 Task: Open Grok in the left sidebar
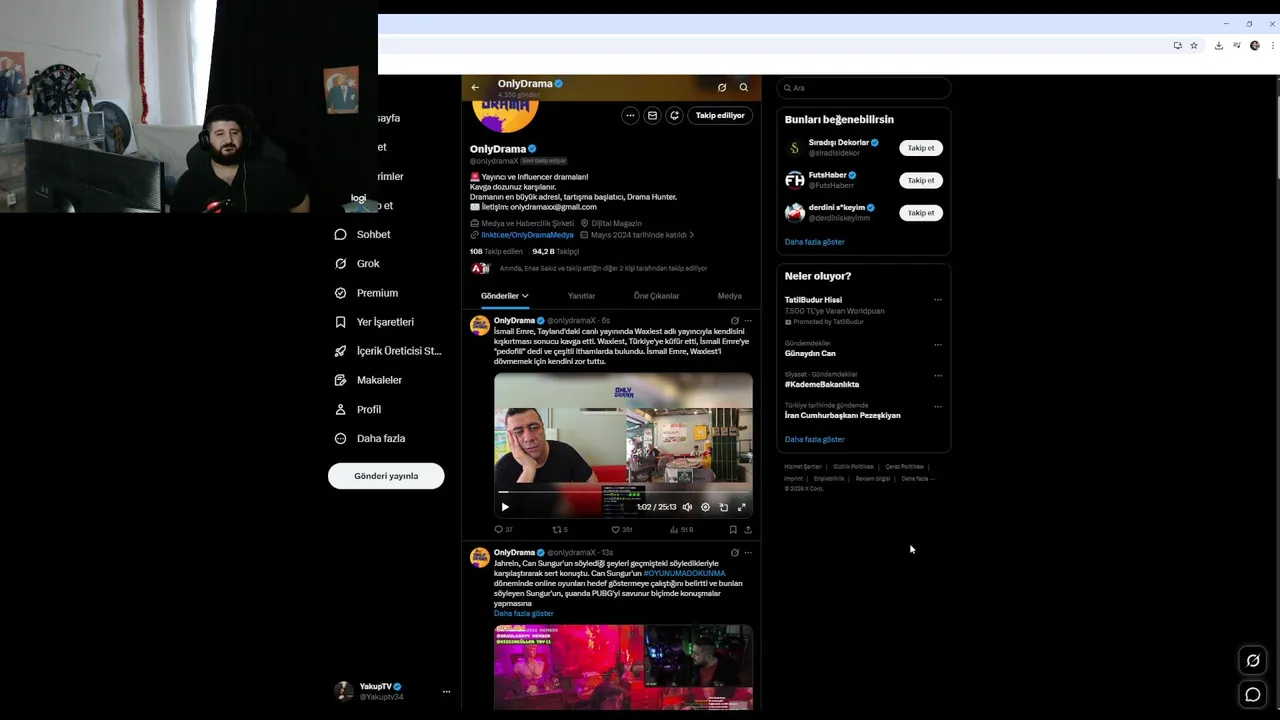pyautogui.click(x=358, y=264)
